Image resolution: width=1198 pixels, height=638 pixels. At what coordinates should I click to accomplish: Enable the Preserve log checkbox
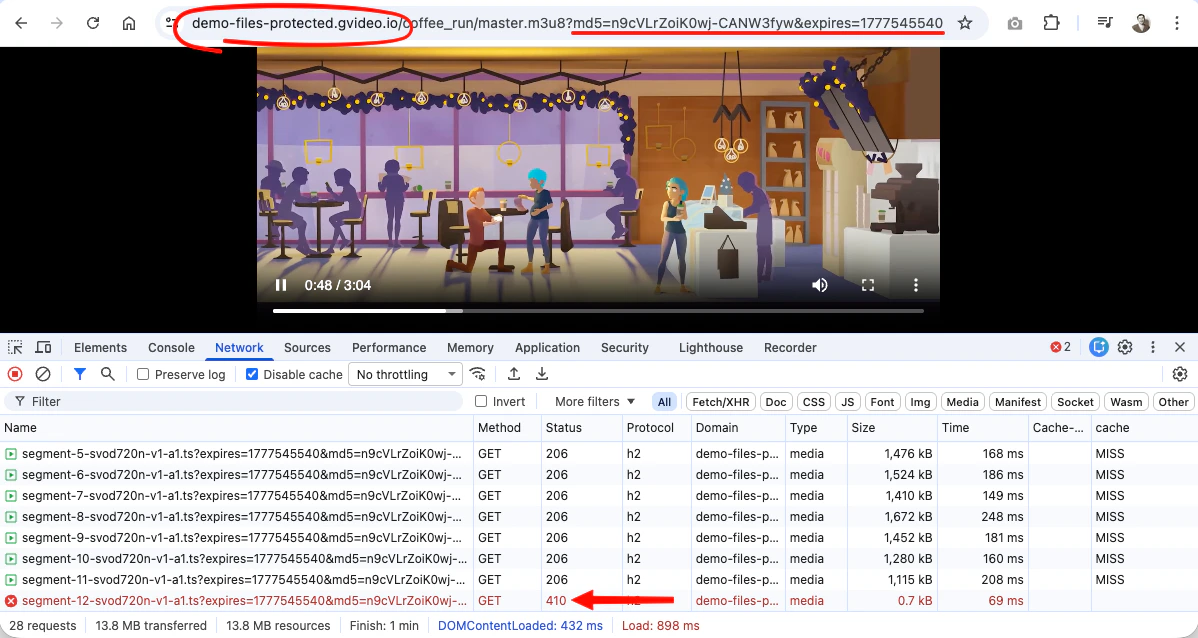[x=142, y=374]
